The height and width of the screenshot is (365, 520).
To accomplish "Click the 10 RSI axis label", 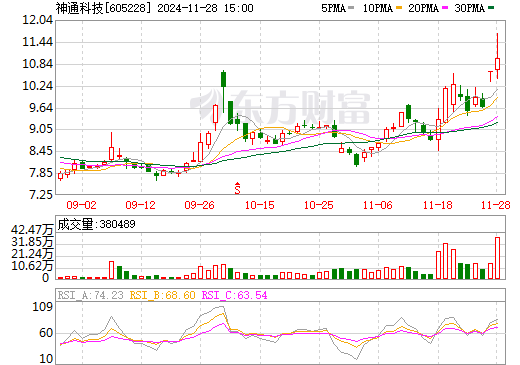I will (46, 359).
